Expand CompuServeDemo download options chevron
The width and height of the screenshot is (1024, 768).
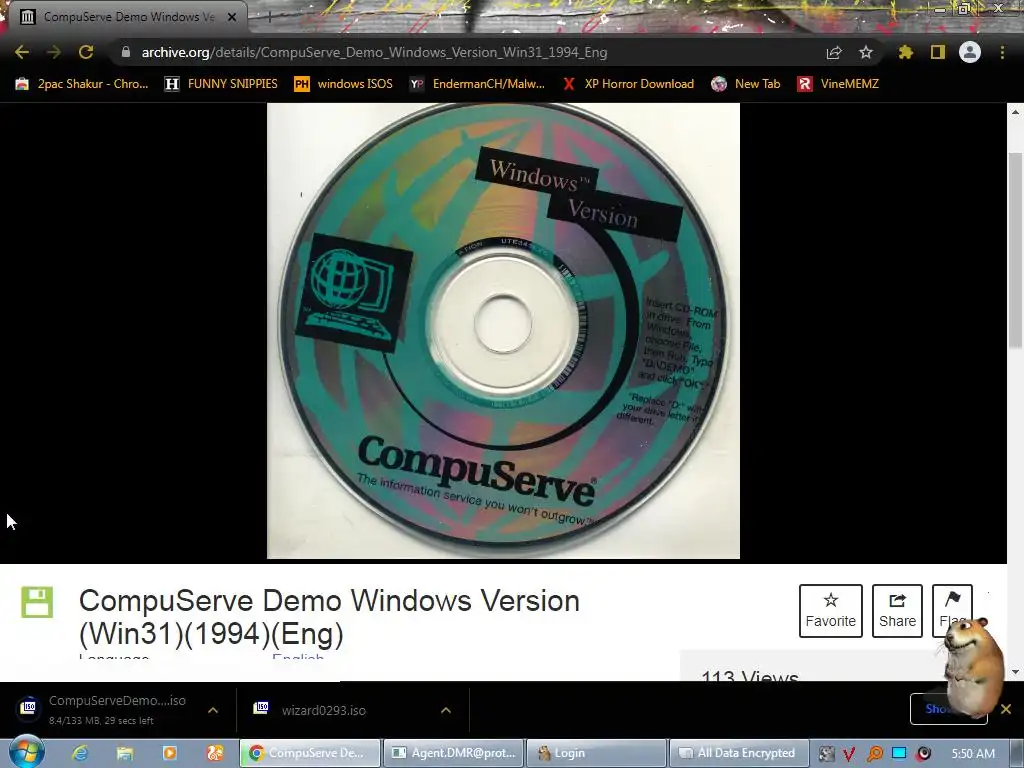pos(213,710)
